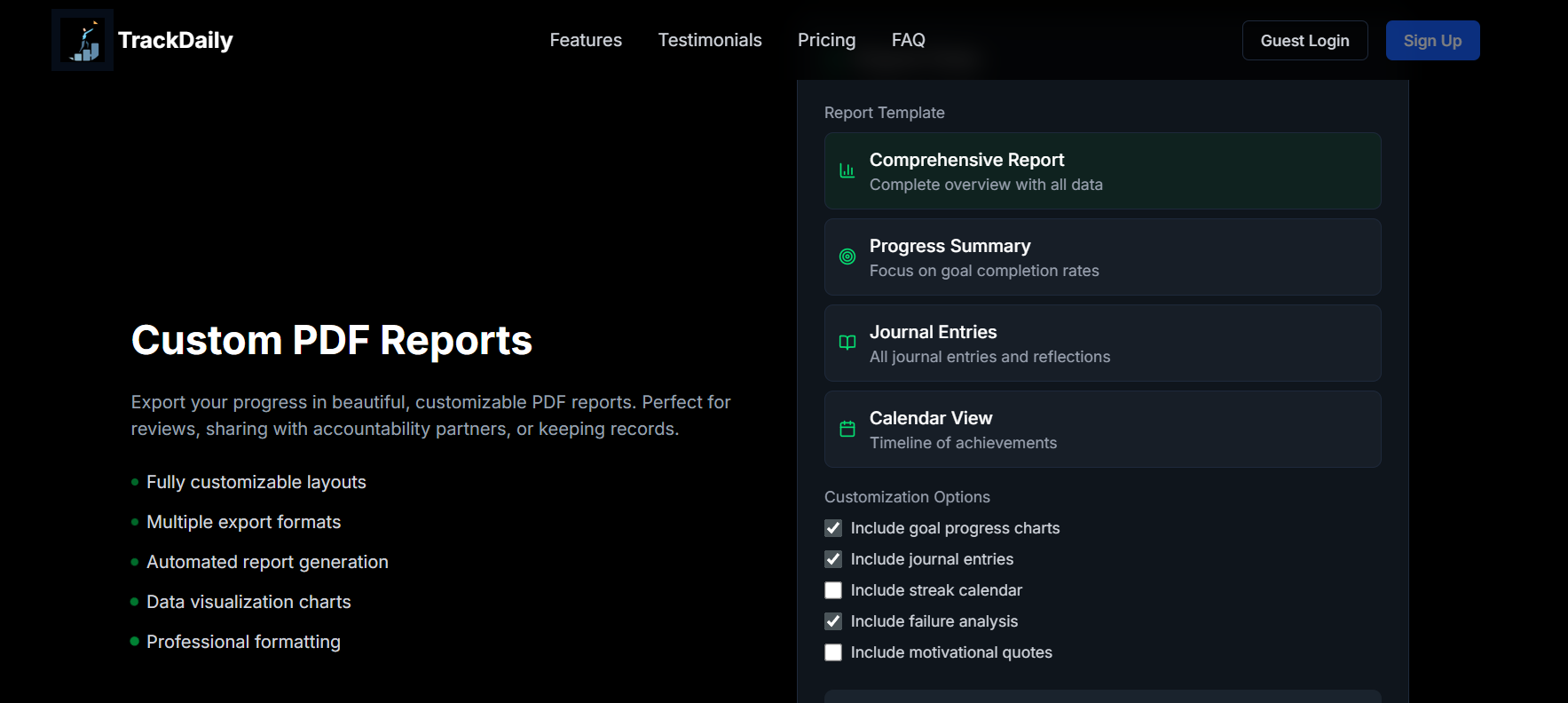The image size is (1568, 703).
Task: Go to Testimonials section
Action: tap(710, 40)
